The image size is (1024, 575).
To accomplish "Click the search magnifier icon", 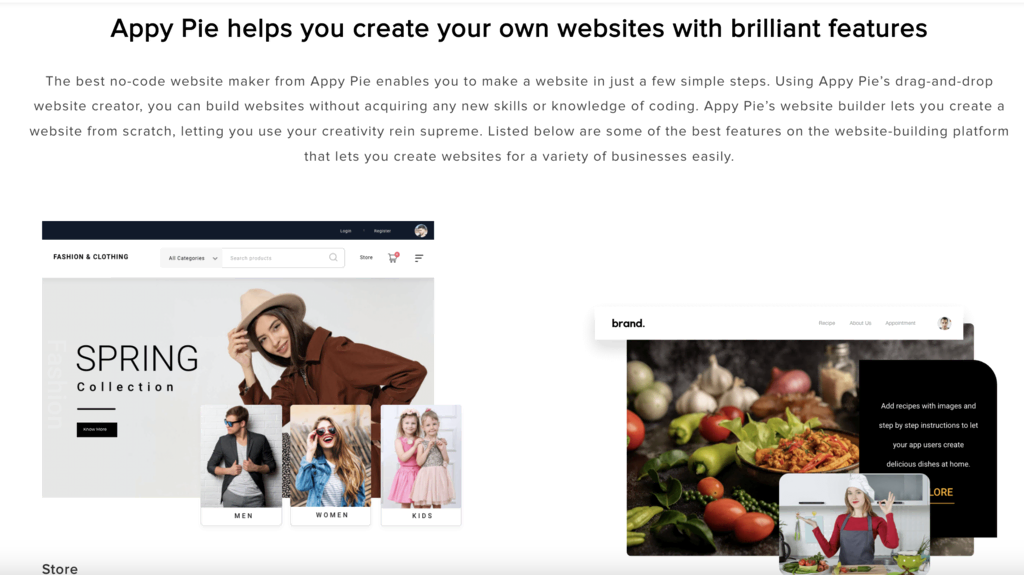I will coord(333,257).
